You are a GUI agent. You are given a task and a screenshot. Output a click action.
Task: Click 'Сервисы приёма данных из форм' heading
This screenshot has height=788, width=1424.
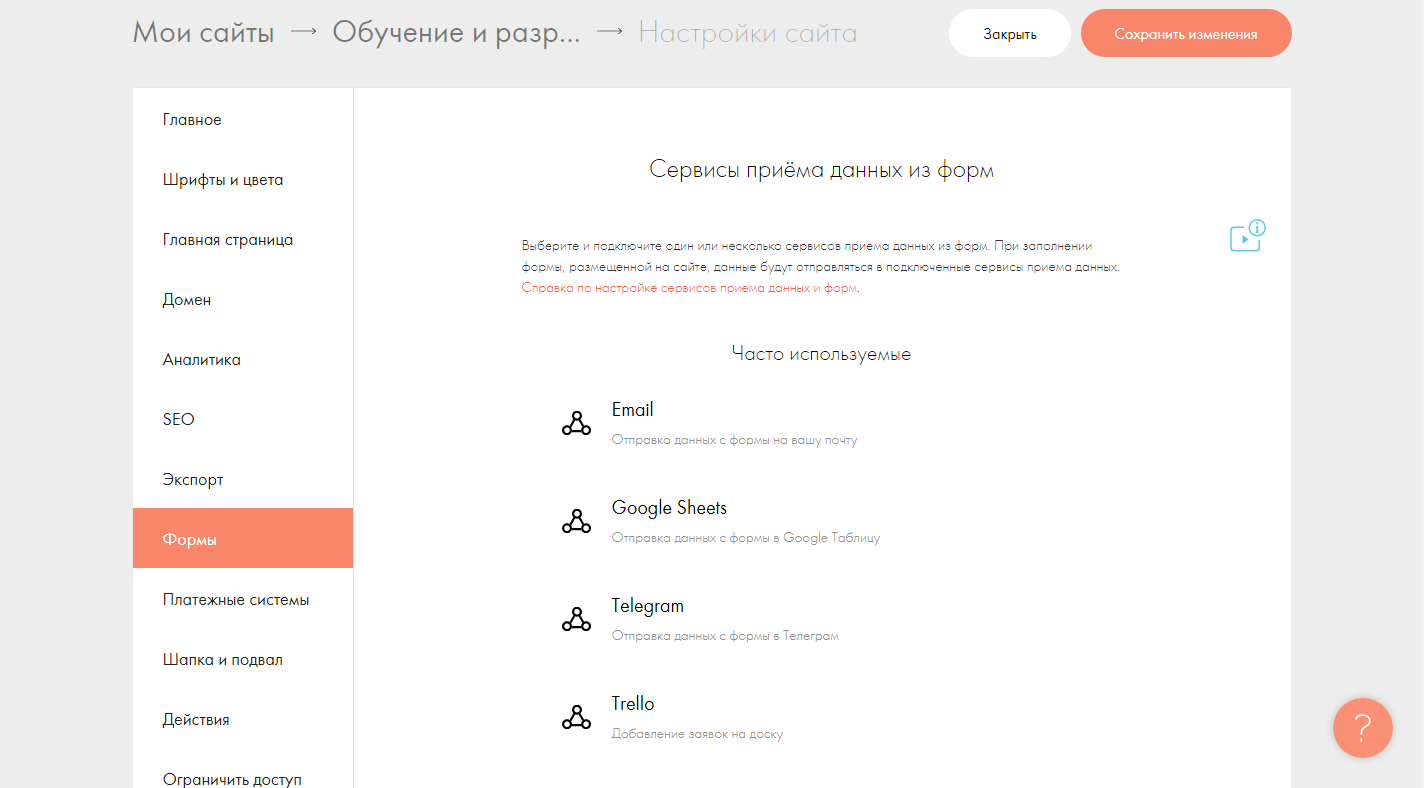pyautogui.click(x=822, y=170)
